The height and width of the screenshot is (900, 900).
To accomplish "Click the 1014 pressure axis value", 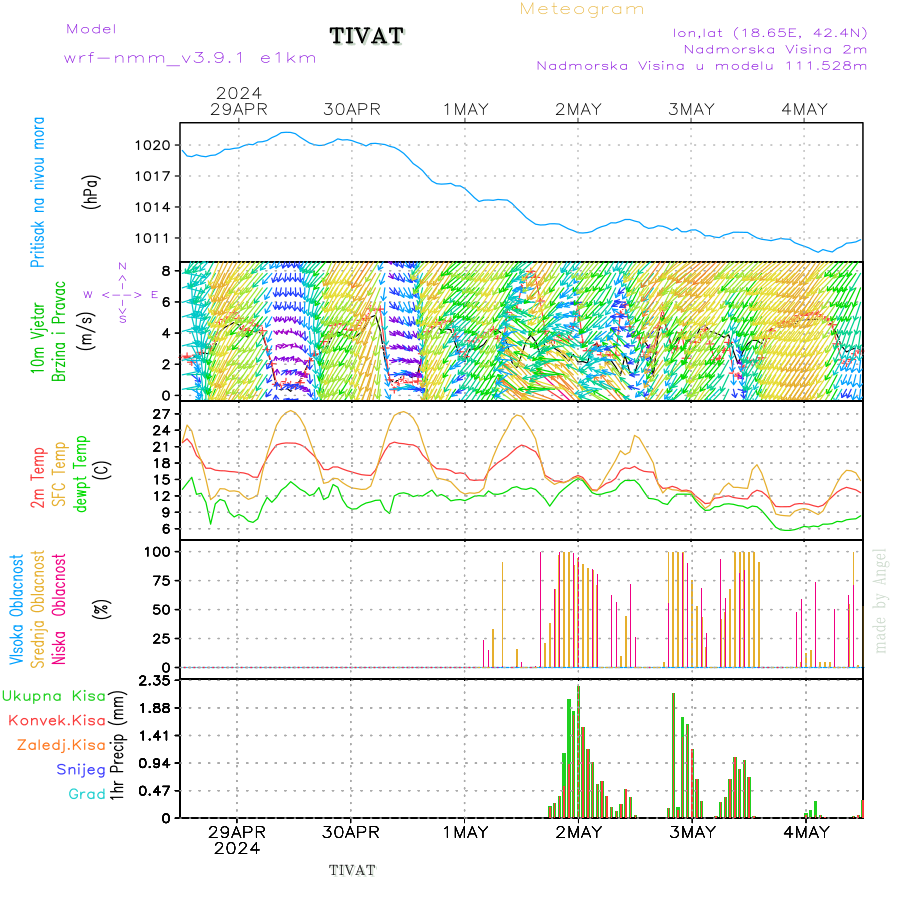I will pos(153,207).
